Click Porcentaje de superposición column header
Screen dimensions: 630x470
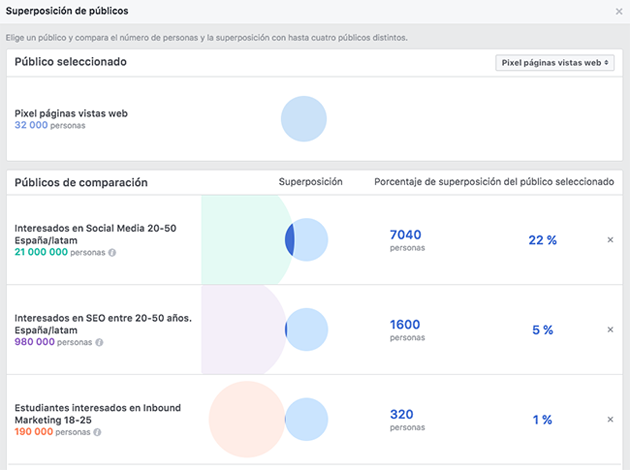(494, 182)
